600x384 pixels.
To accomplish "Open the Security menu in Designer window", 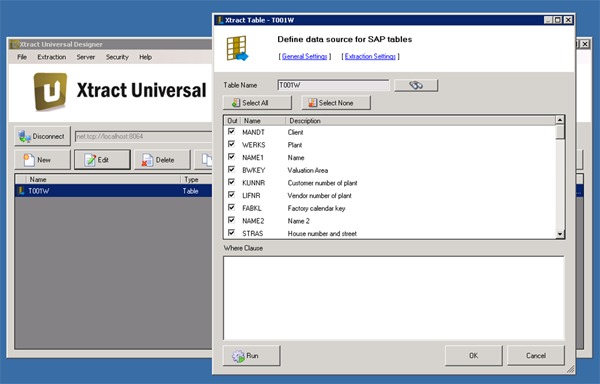I will coord(117,57).
